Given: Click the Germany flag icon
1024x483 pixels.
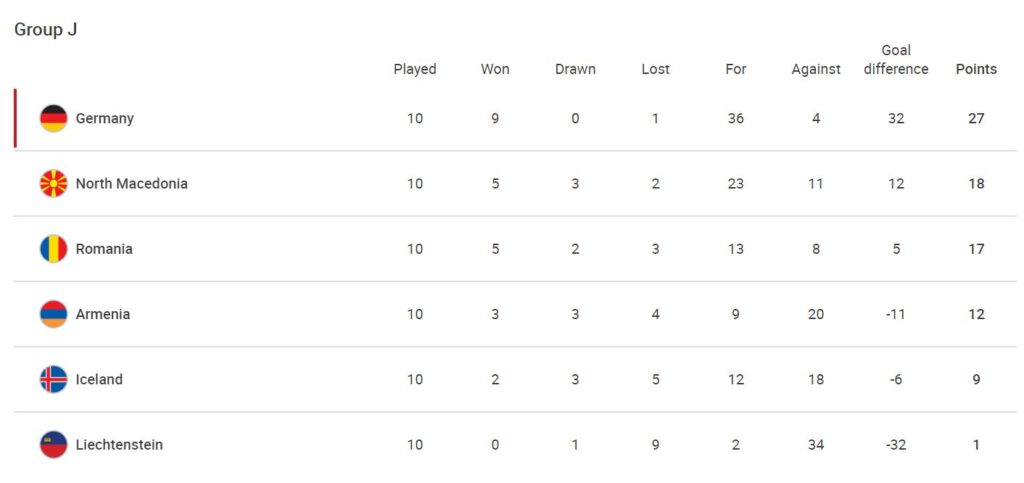Looking at the screenshot, I should (54, 118).
